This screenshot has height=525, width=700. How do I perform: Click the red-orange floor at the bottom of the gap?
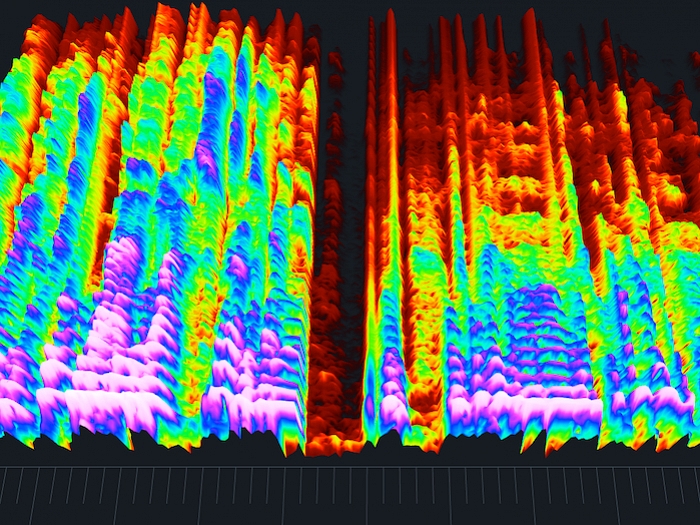coord(334,425)
